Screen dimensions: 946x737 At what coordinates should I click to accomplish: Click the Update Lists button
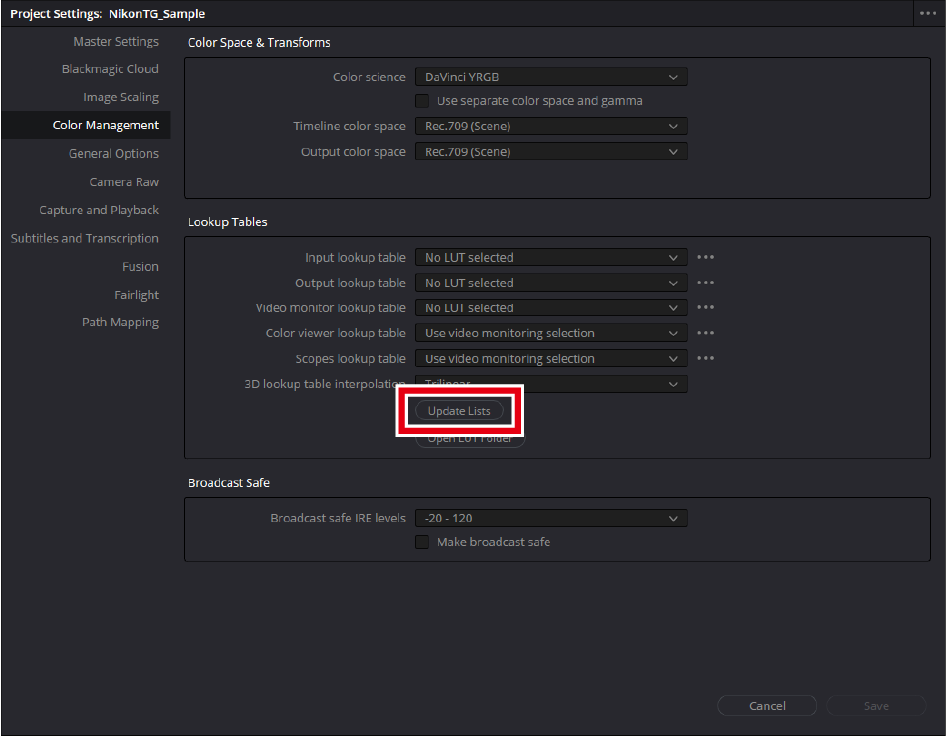point(459,411)
